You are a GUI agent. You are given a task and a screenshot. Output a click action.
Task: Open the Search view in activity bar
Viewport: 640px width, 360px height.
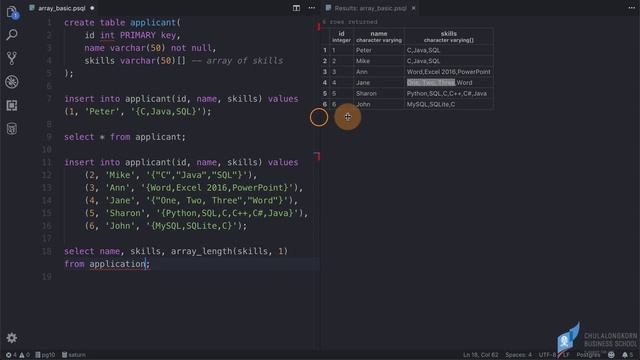click(12, 35)
